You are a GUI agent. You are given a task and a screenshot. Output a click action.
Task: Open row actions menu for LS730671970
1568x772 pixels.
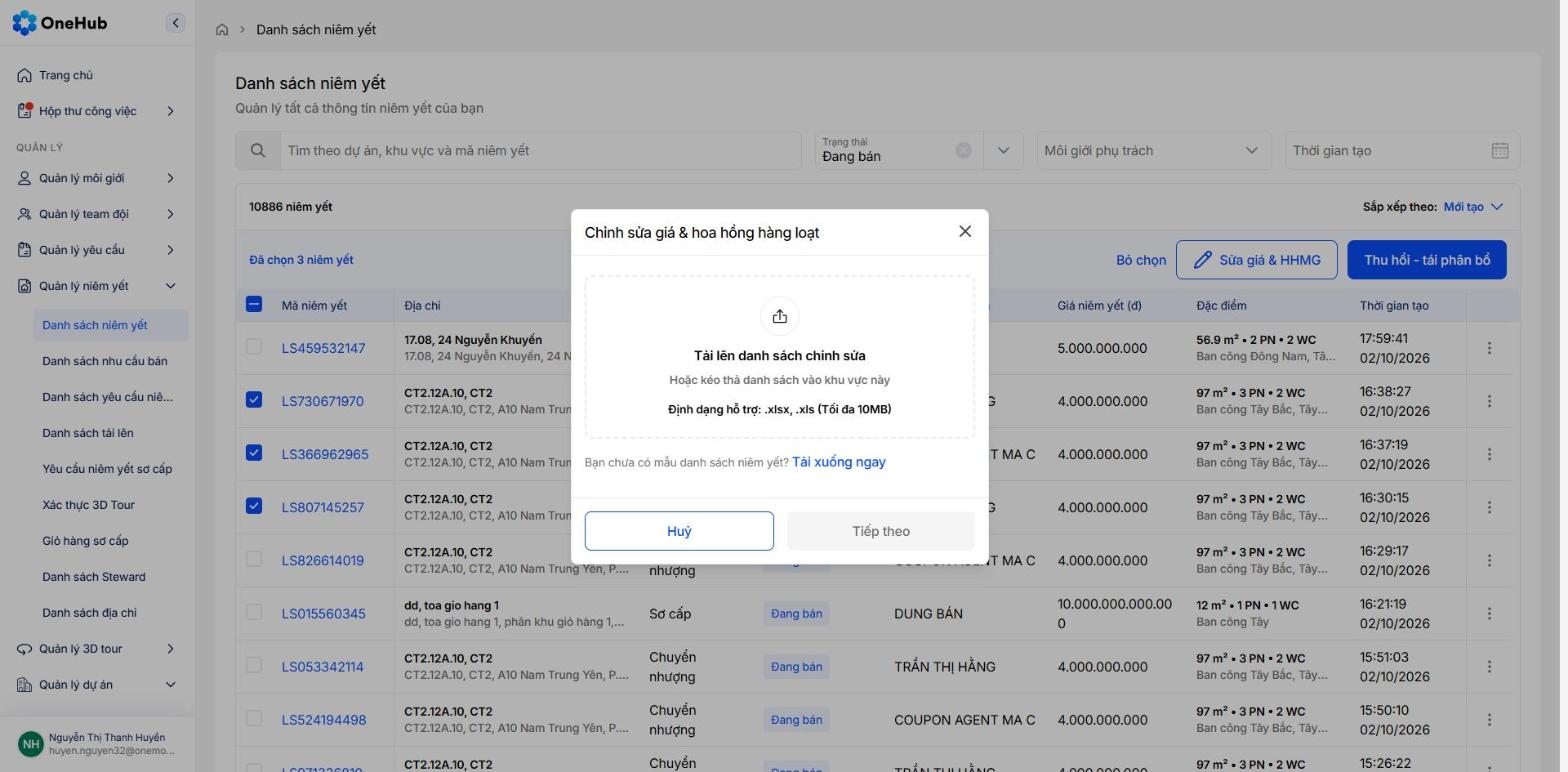tap(1489, 401)
